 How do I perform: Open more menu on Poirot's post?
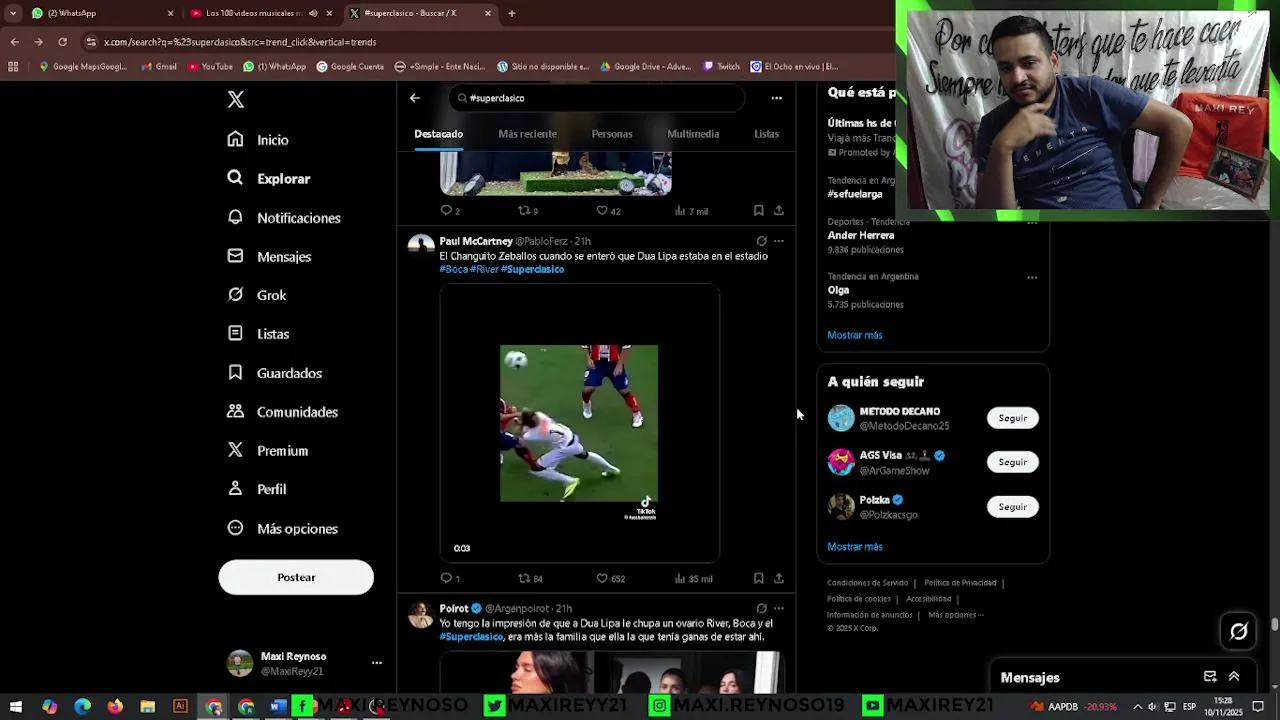click(779, 608)
